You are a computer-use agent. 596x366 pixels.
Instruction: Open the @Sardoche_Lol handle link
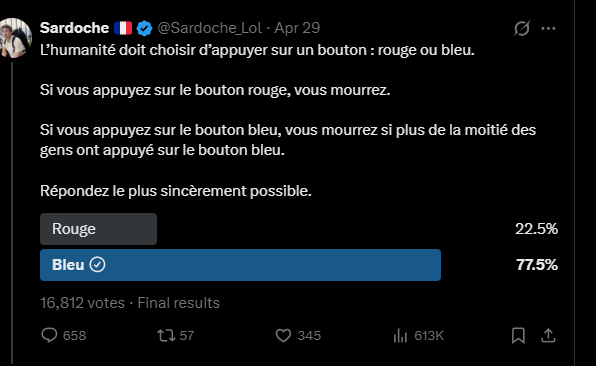click(209, 28)
